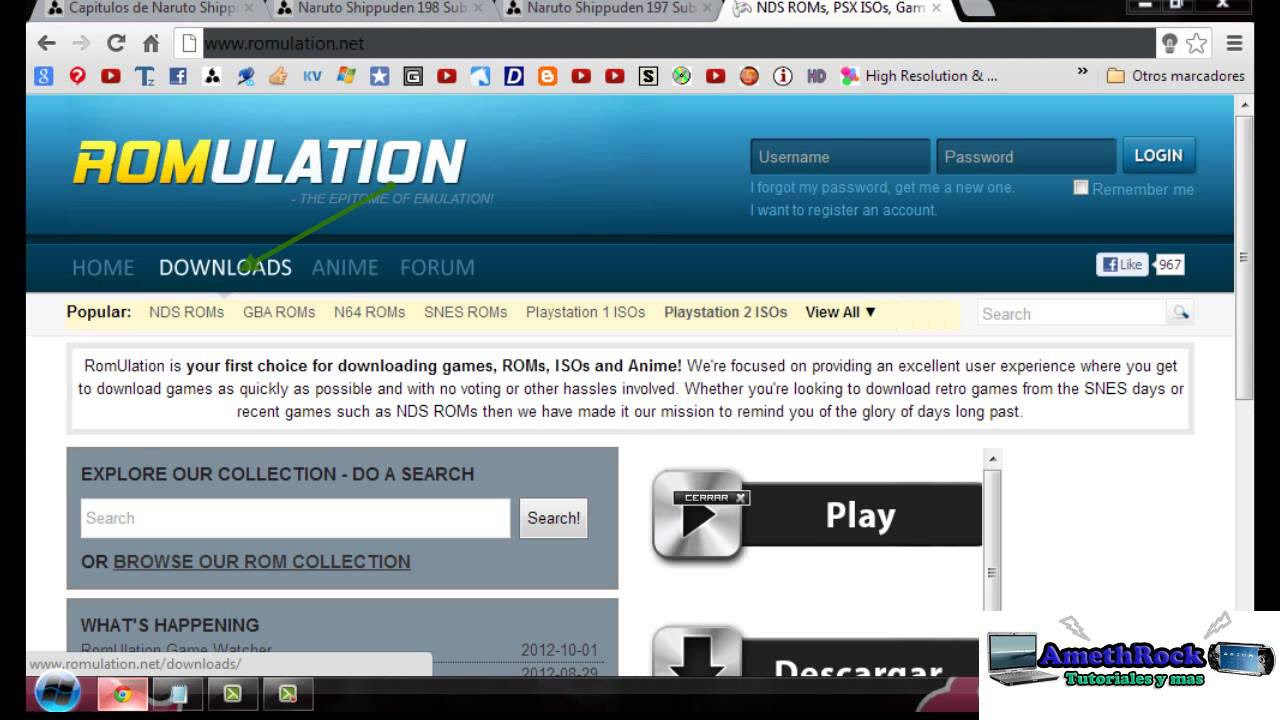This screenshot has height=720, width=1280.
Task: Open the Facebook bookmark icon
Action: [178, 76]
